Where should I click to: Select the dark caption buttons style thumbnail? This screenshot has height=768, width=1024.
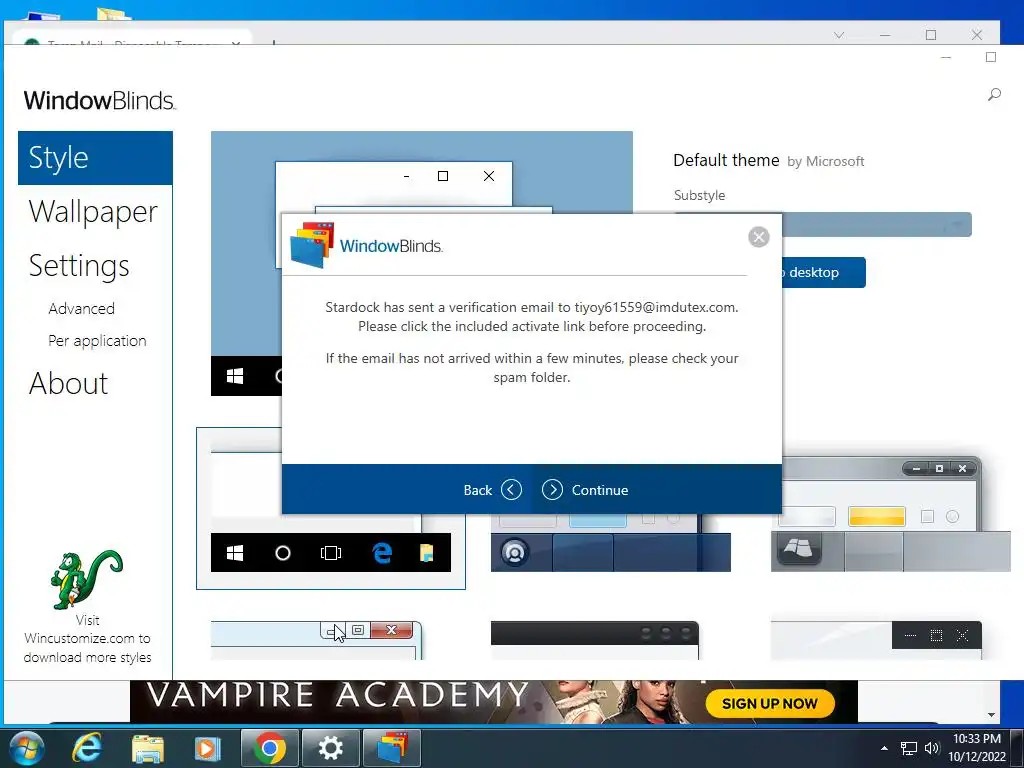pyautogui.click(x=876, y=640)
